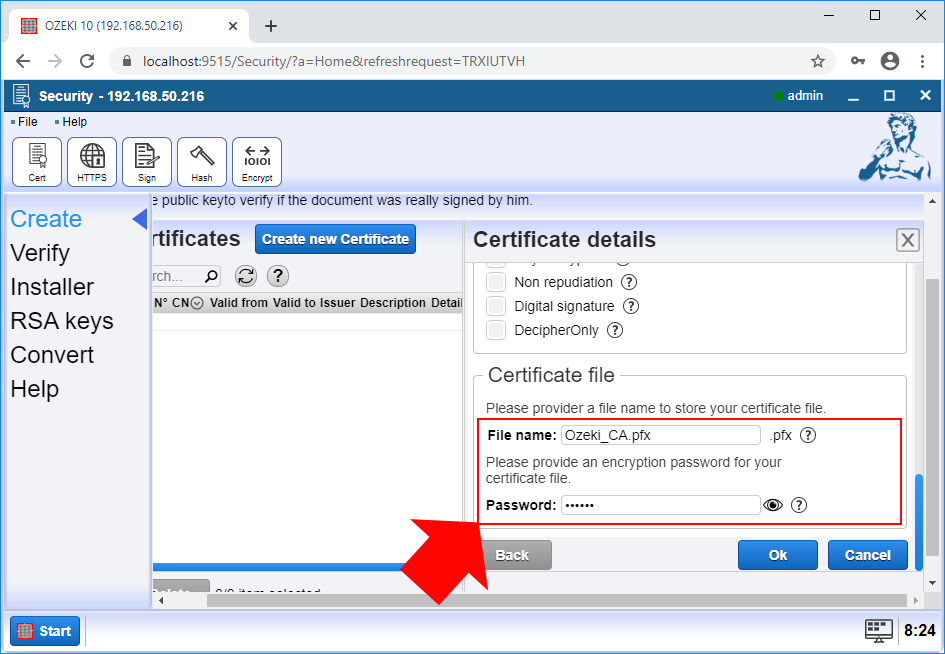This screenshot has width=945, height=654.
Task: Click the Description column header
Action: point(393,303)
